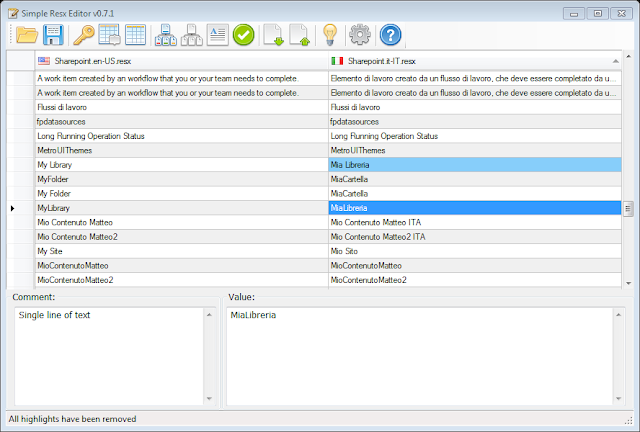
Task: Sort by Sharepoint.it-IT.resx column header
Action: 475,61
